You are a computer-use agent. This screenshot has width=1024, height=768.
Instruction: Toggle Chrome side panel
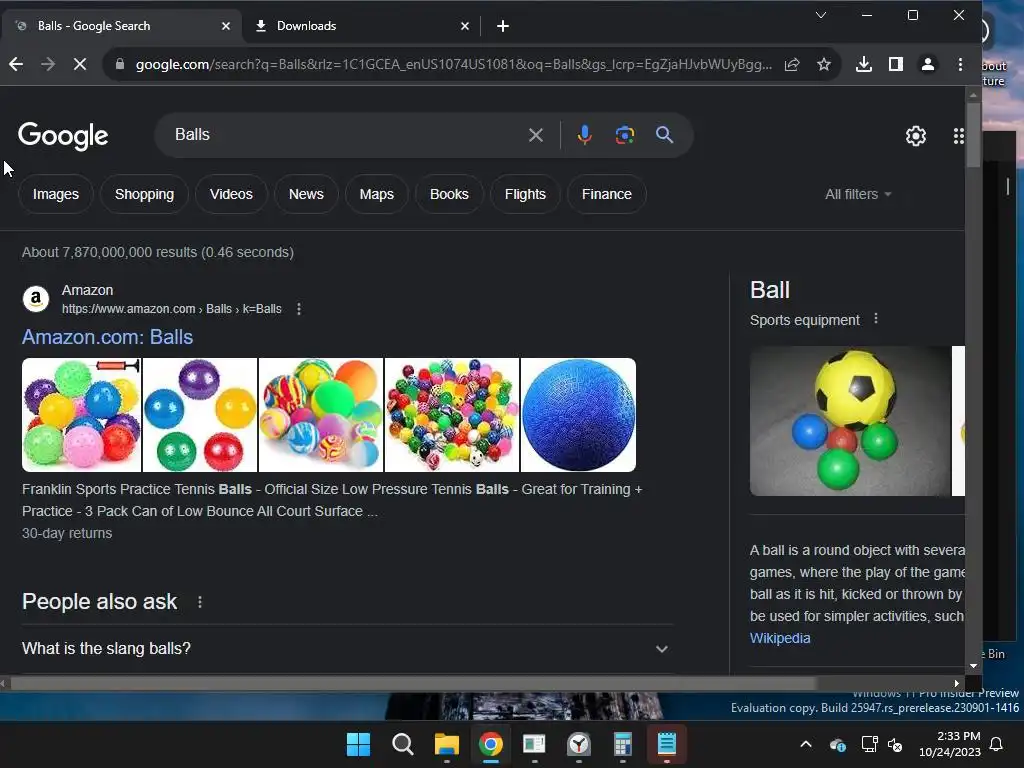[x=895, y=64]
